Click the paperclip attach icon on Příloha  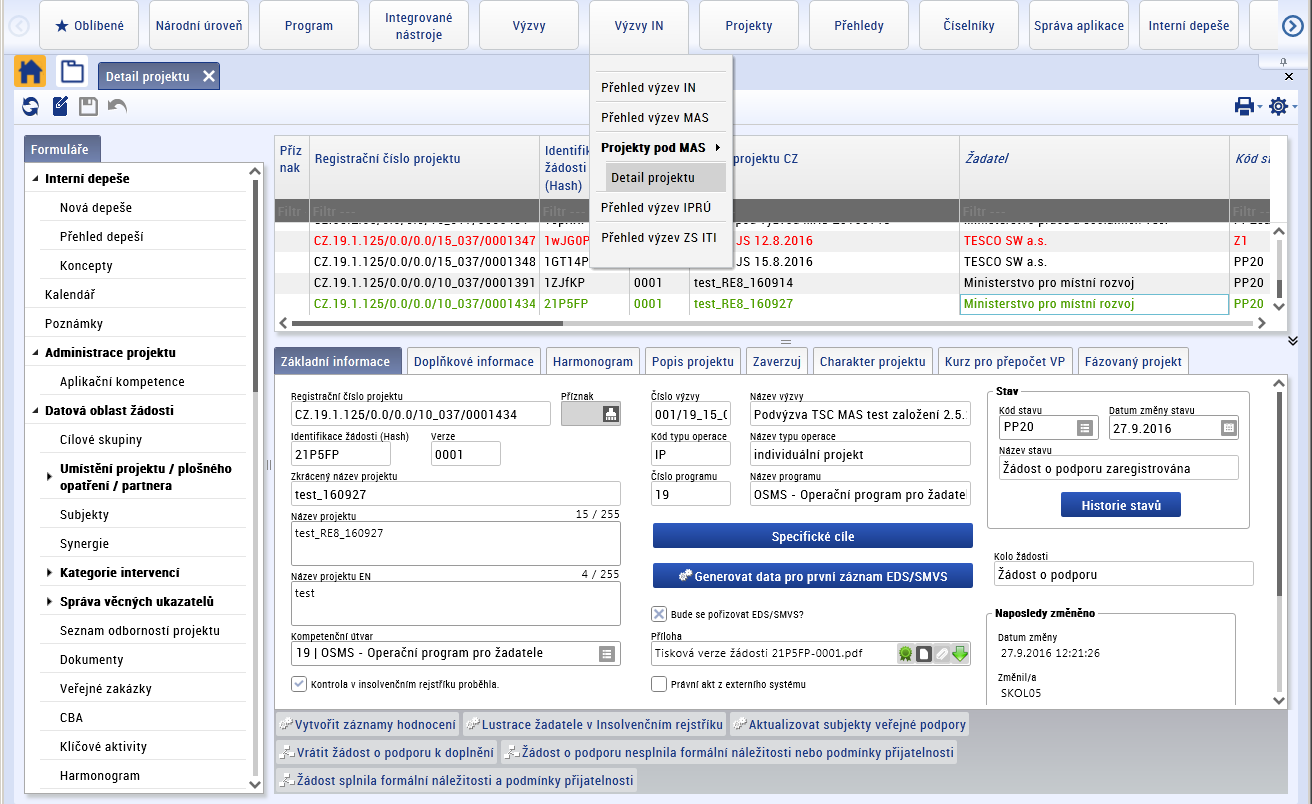(x=942, y=654)
